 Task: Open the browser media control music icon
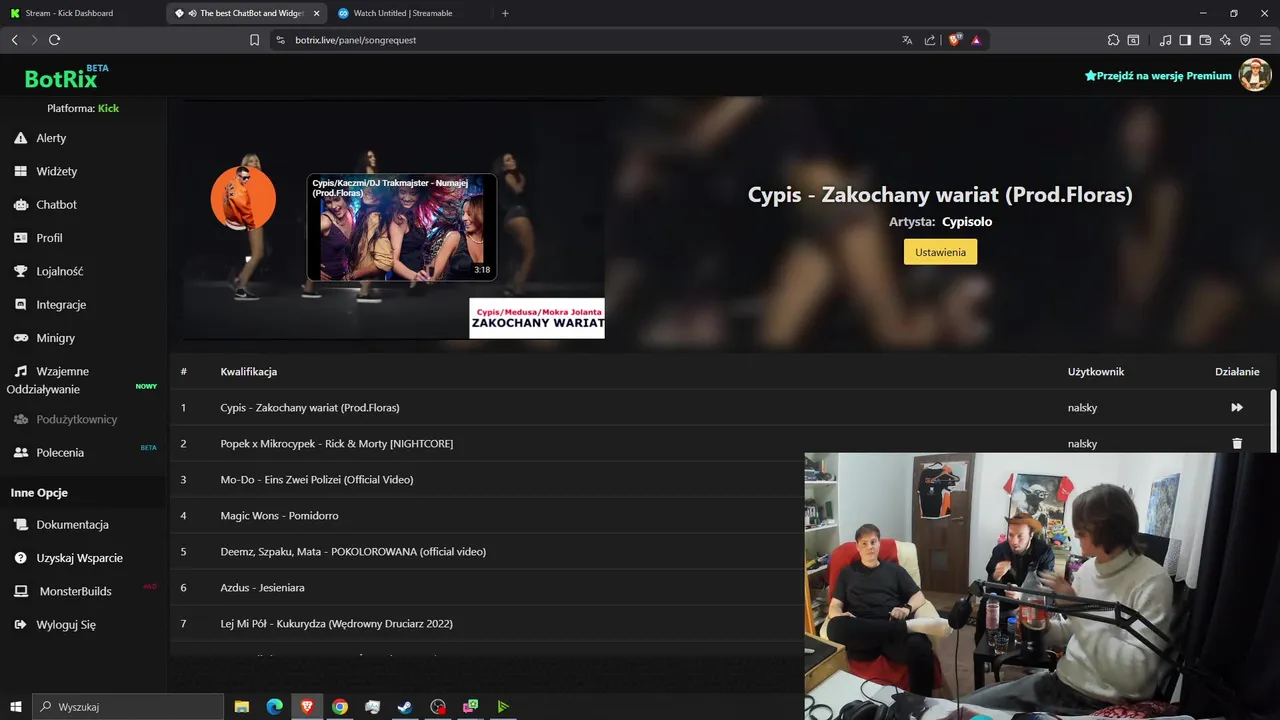coord(1165,40)
